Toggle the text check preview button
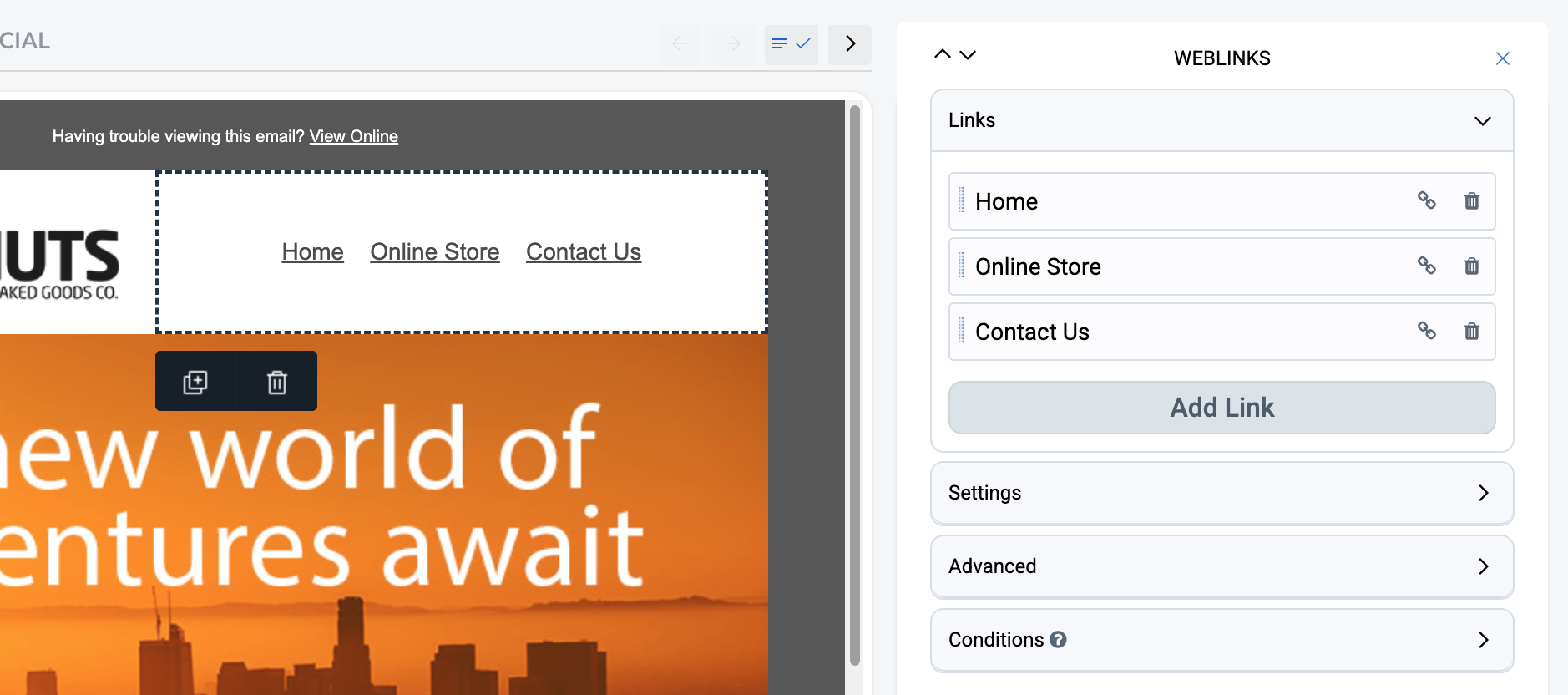Image resolution: width=1568 pixels, height=695 pixels. coord(791,44)
